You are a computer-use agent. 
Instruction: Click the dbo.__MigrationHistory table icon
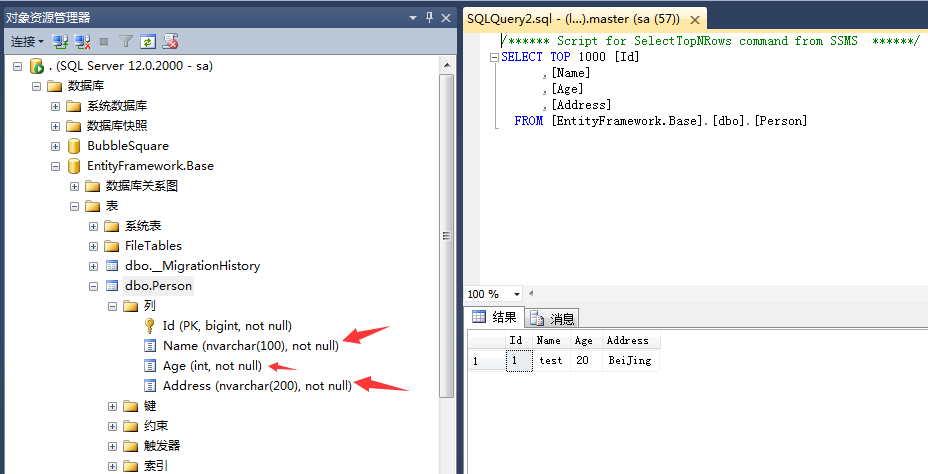click(111, 266)
